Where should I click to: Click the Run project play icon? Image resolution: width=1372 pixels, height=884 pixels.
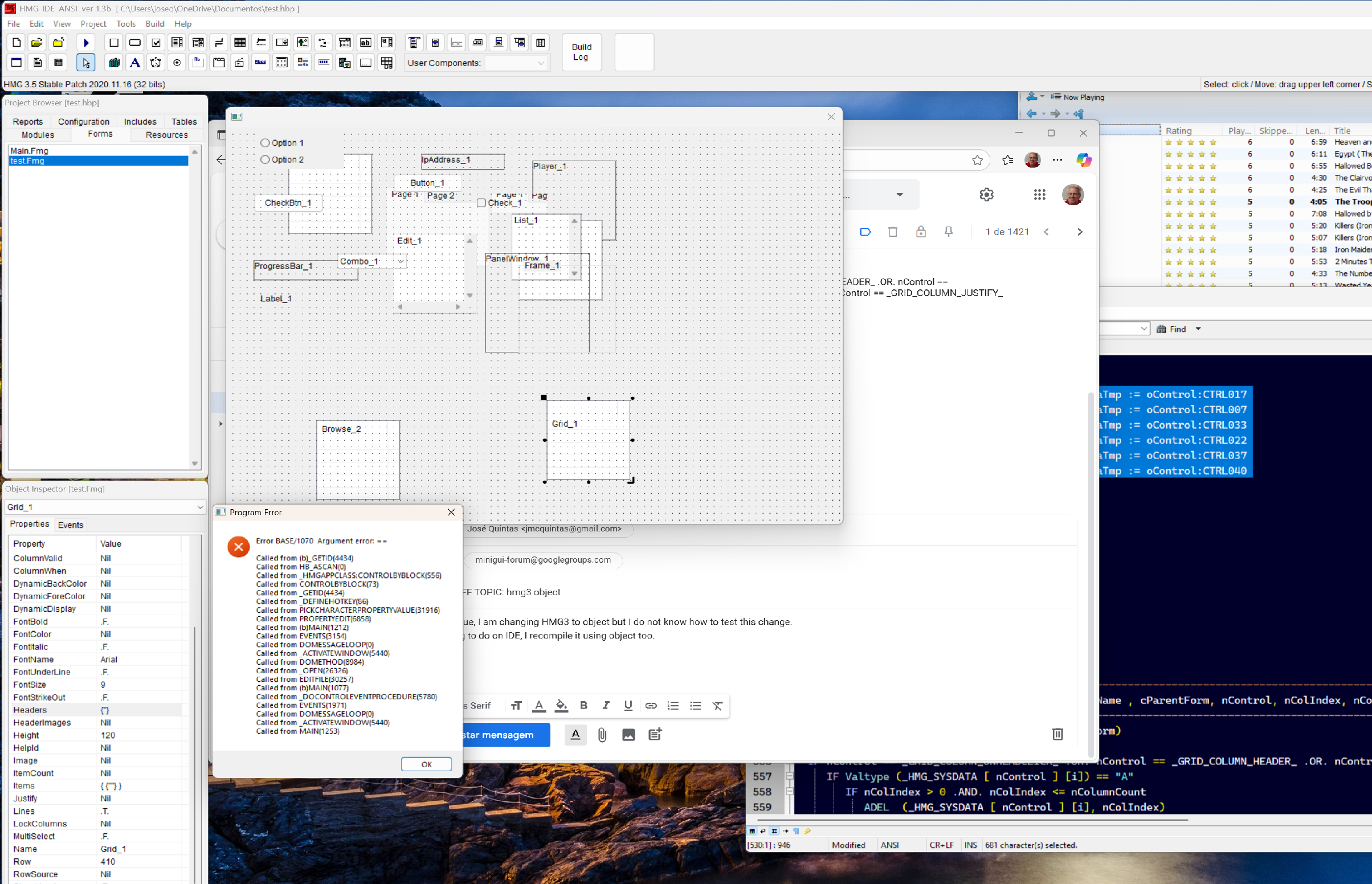(x=86, y=43)
